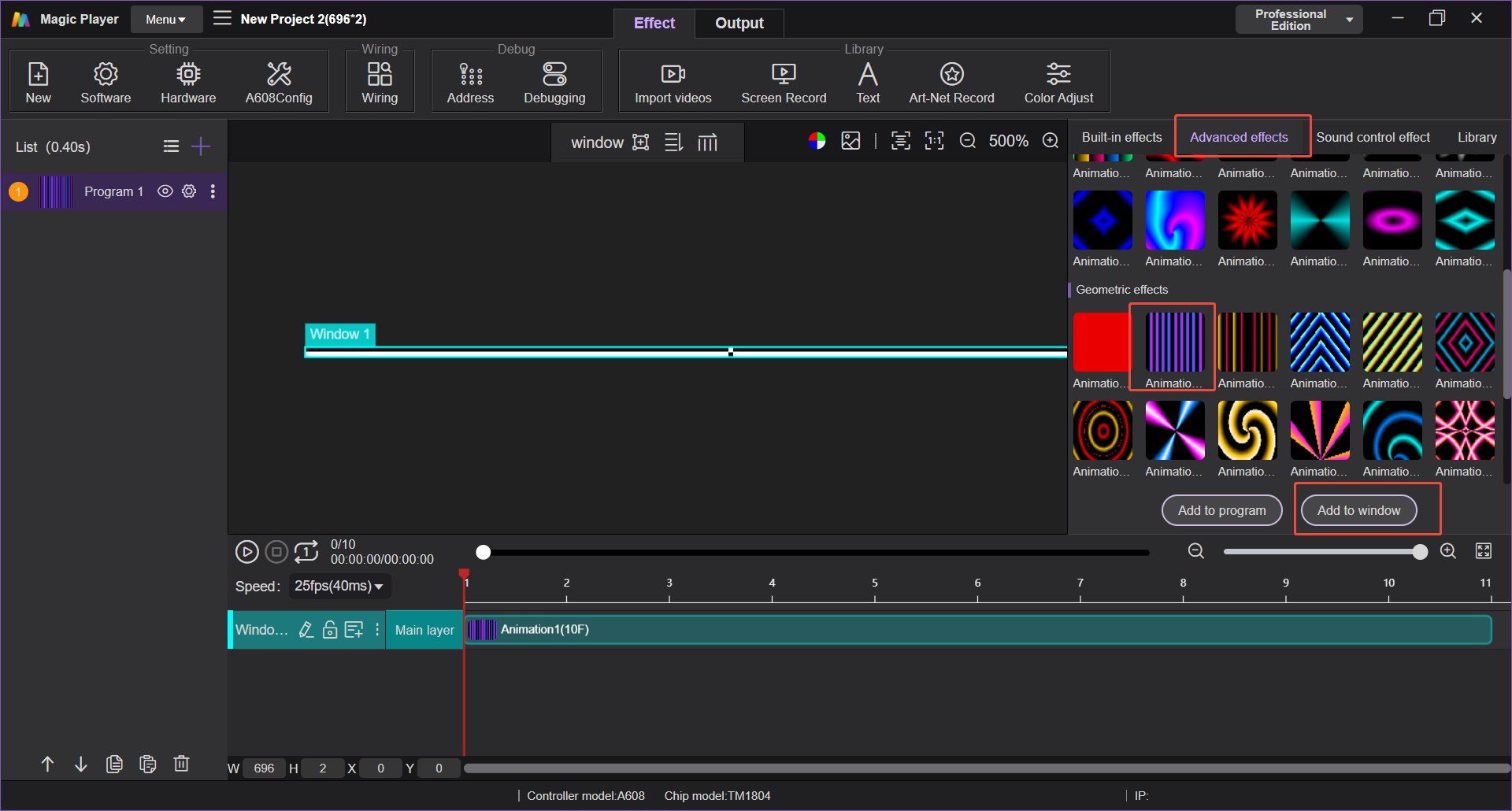Switch to the Effect tab
The width and height of the screenshot is (1512, 811).
click(x=654, y=23)
